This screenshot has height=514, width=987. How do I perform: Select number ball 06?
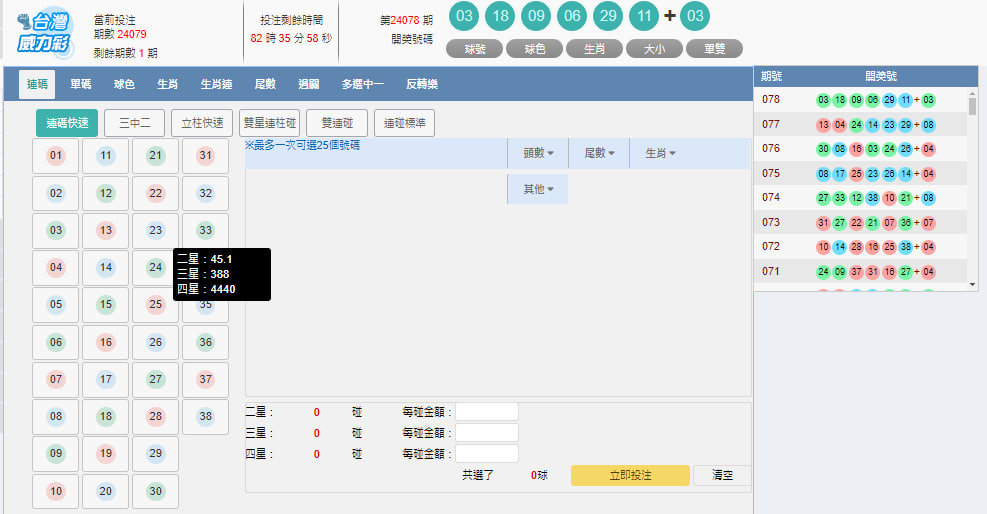[x=56, y=342]
